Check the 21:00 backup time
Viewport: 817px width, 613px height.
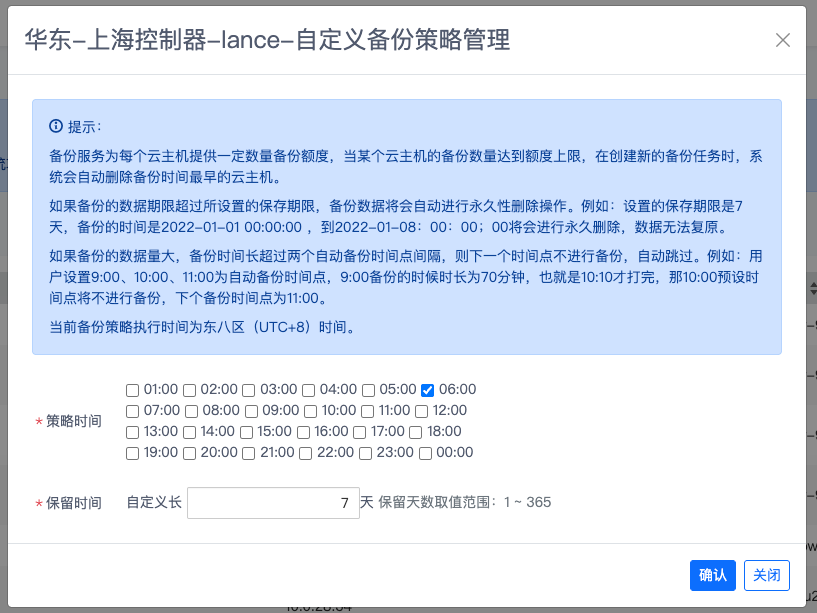point(248,453)
